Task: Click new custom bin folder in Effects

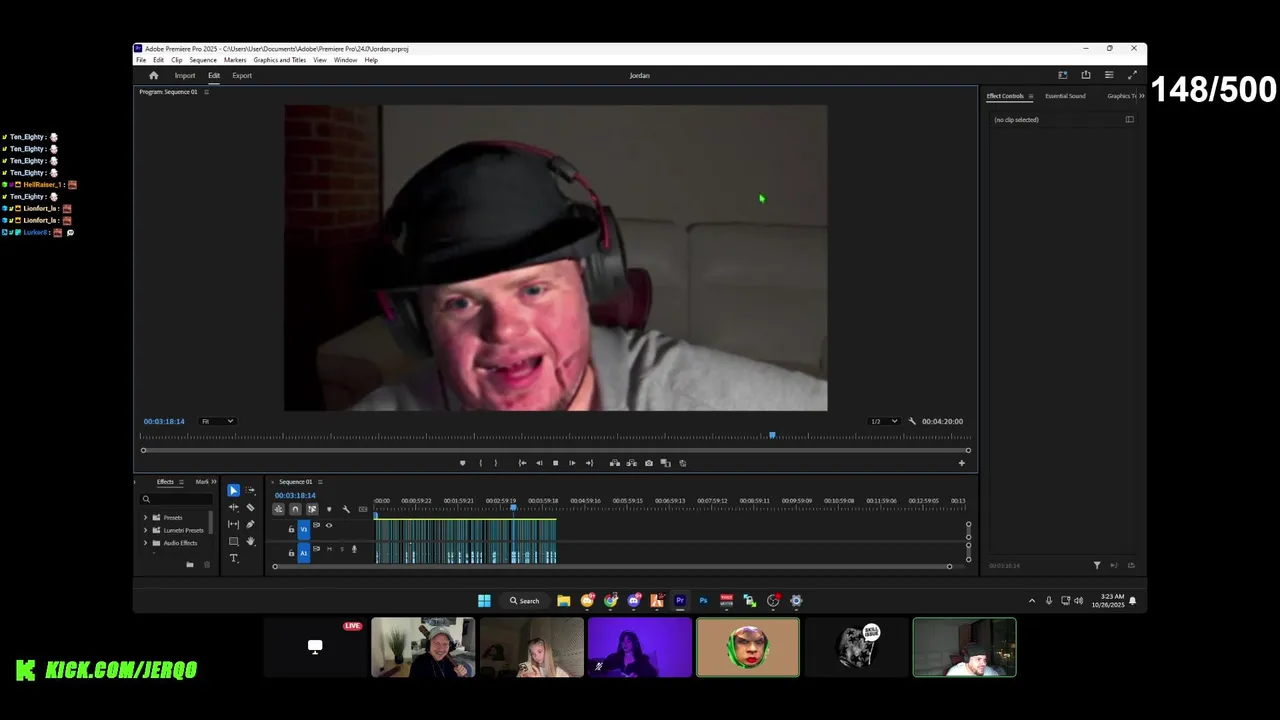Action: coord(190,564)
